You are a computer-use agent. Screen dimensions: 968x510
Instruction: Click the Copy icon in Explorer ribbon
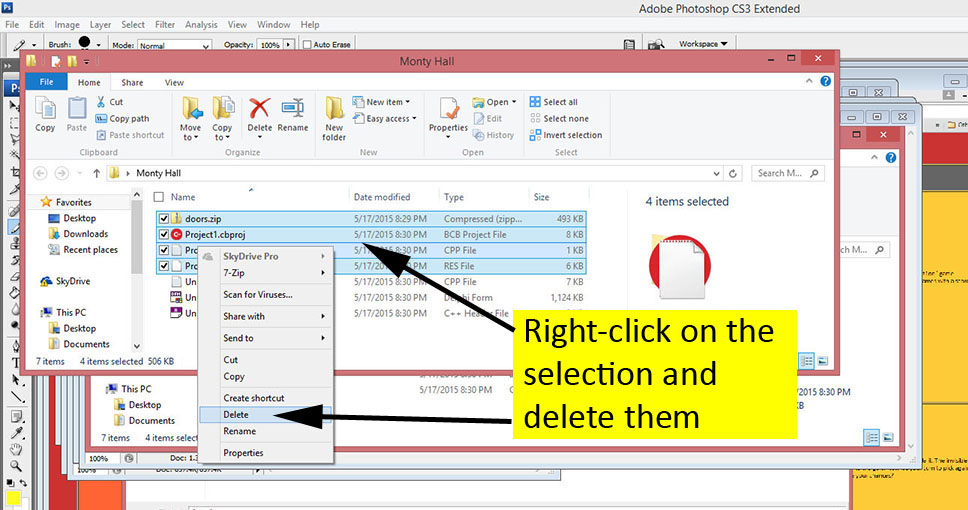coord(45,114)
